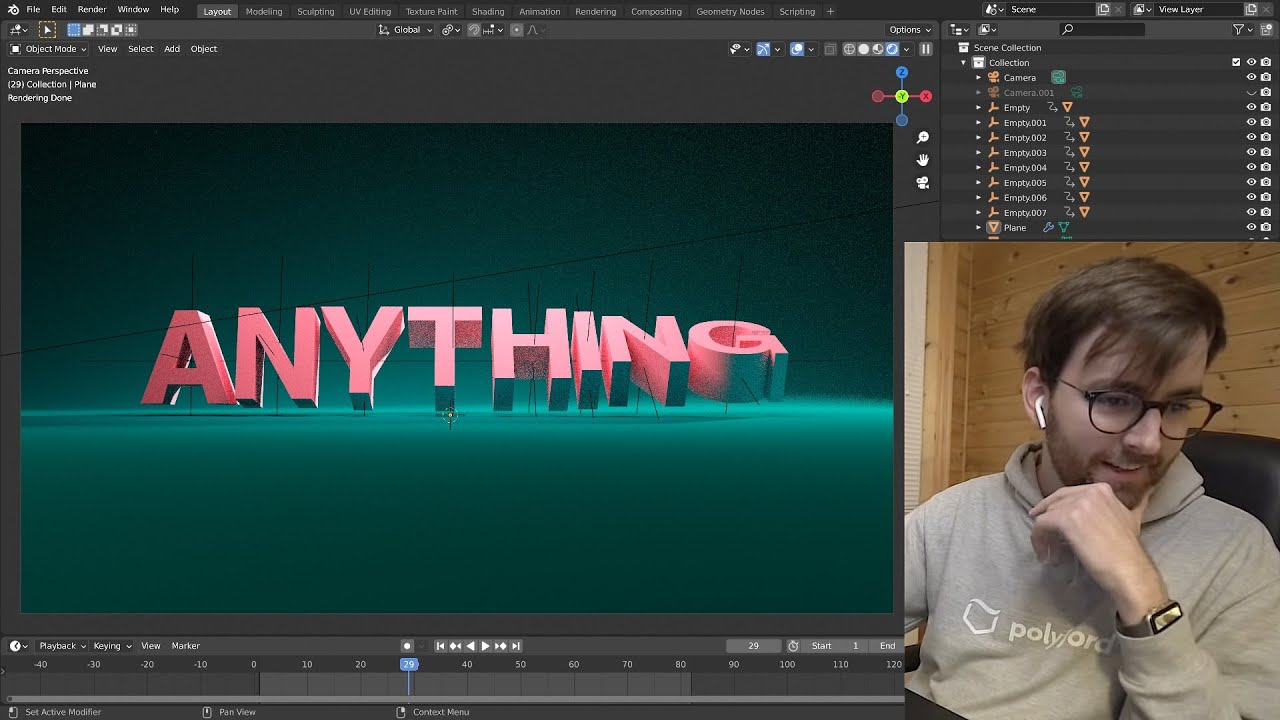
Task: Click the pan view hand icon
Action: (922, 160)
